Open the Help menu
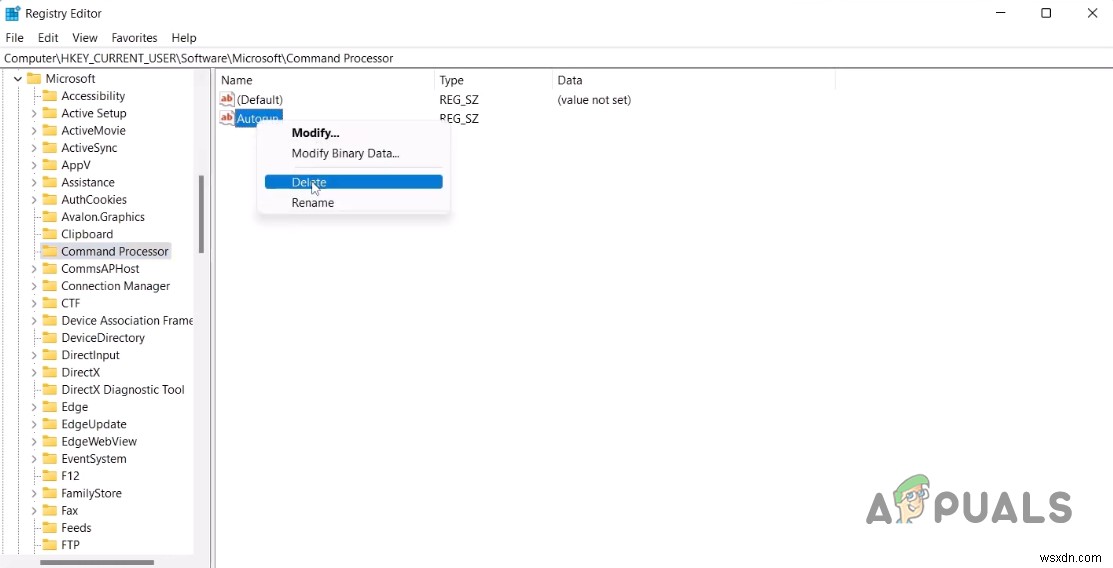The height and width of the screenshot is (568, 1113). coord(184,38)
